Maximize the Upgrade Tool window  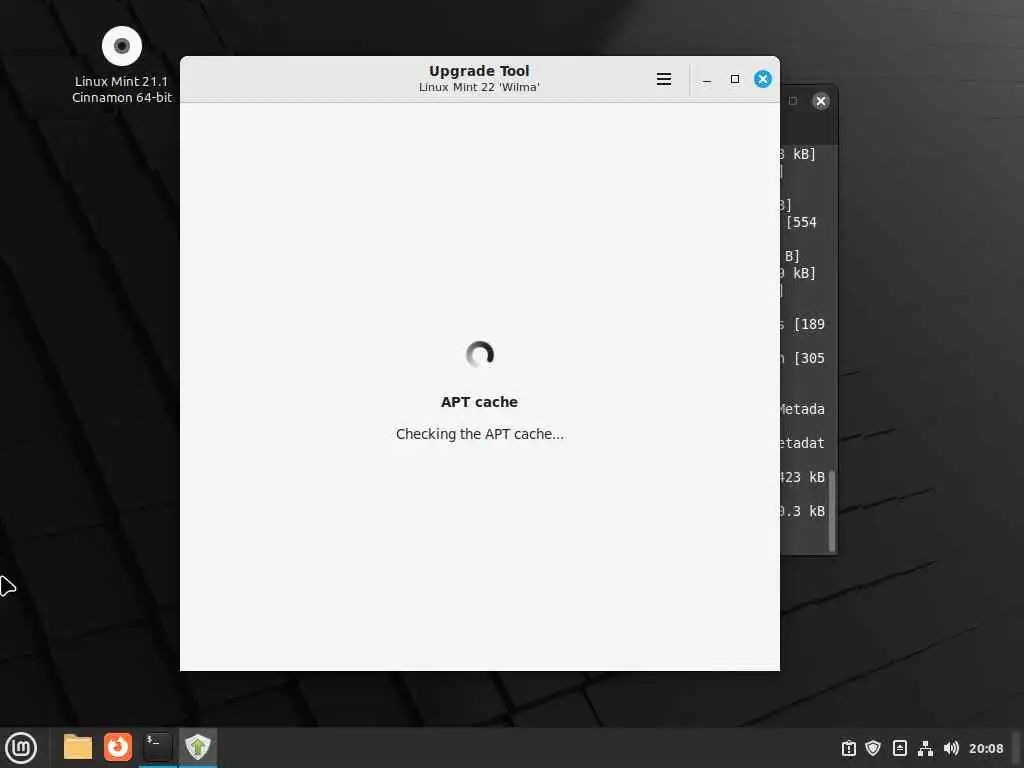(x=735, y=79)
